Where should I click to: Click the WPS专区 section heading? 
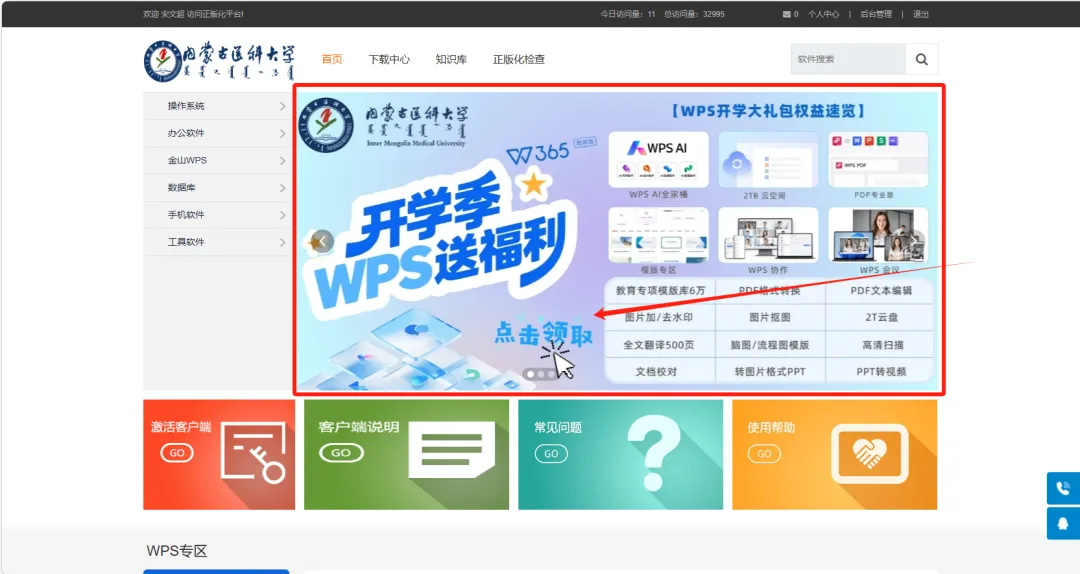(x=177, y=551)
